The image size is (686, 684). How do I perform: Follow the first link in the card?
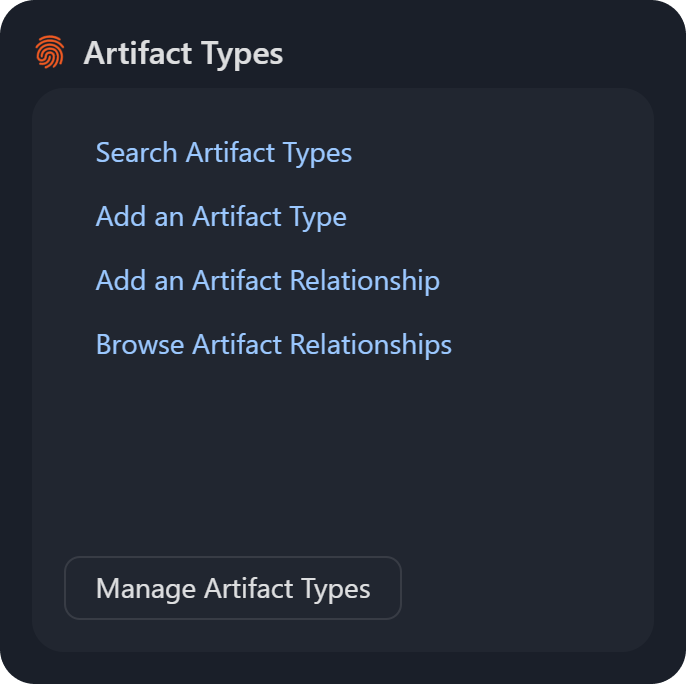[223, 153]
